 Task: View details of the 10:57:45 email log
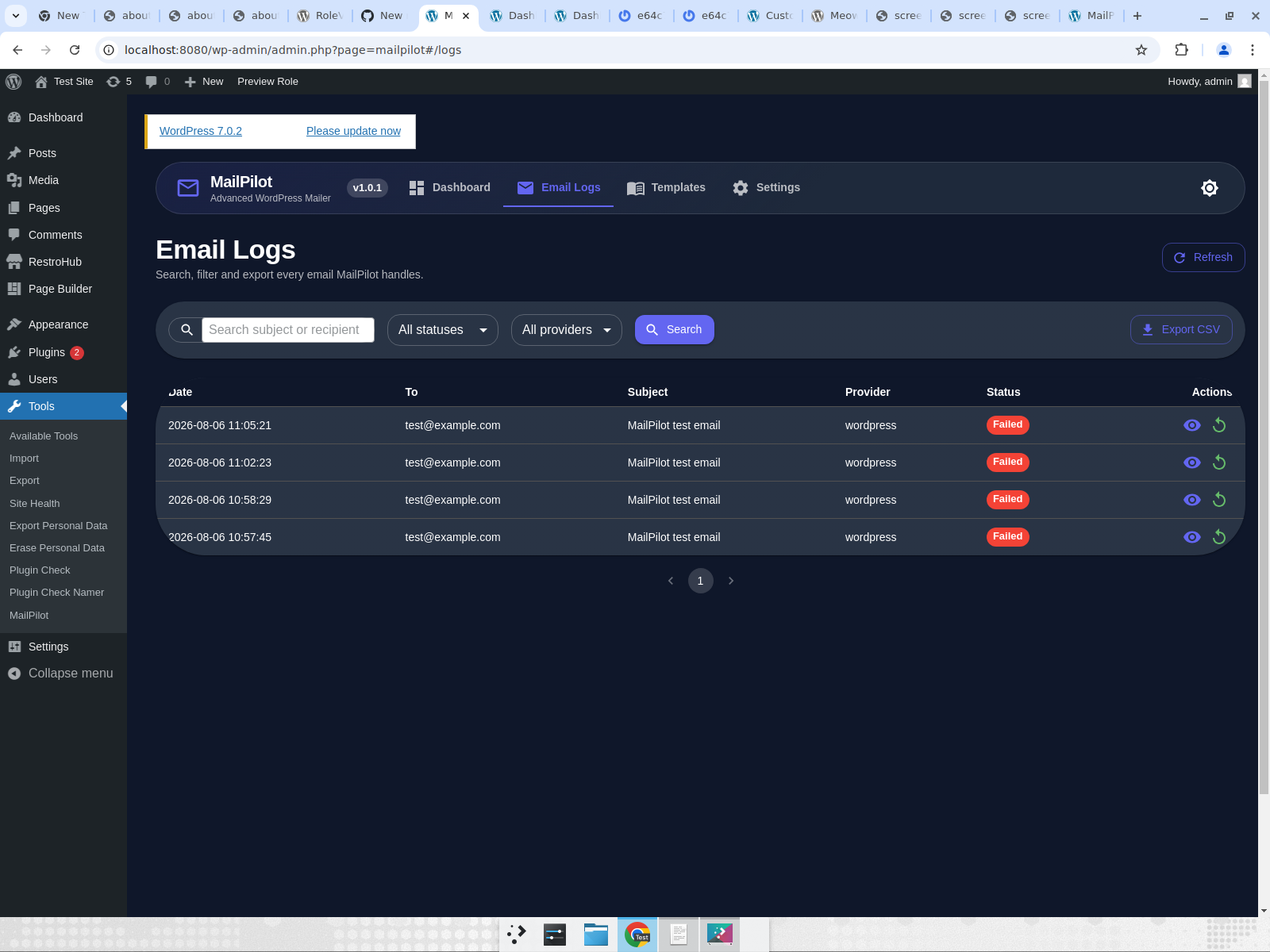tap(1192, 537)
